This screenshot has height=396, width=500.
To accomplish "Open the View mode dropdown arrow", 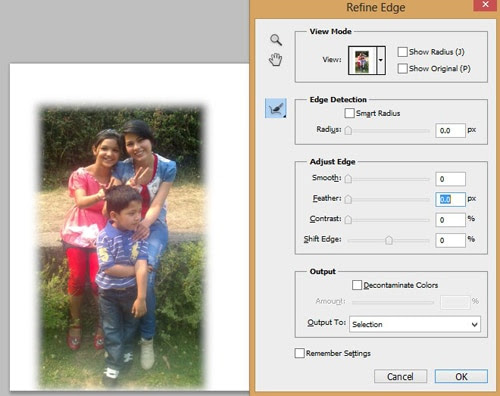I will (381, 60).
